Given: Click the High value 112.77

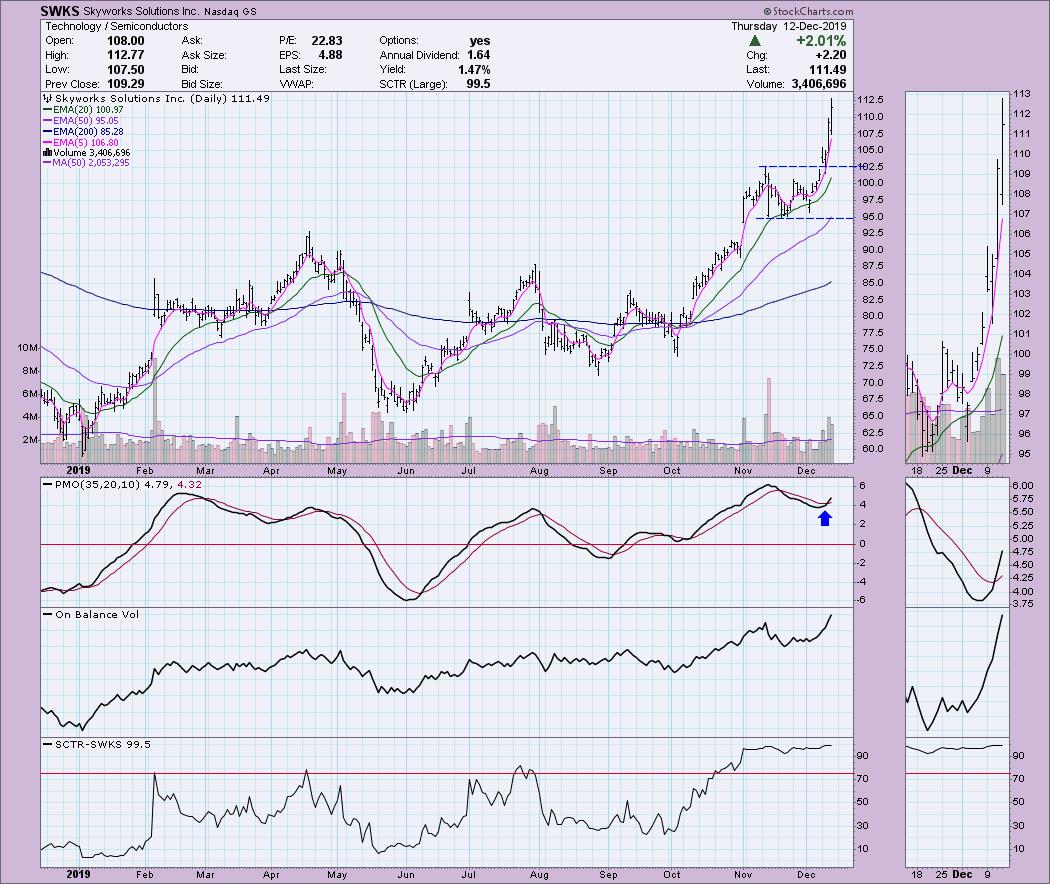Looking at the screenshot, I should 126,55.
